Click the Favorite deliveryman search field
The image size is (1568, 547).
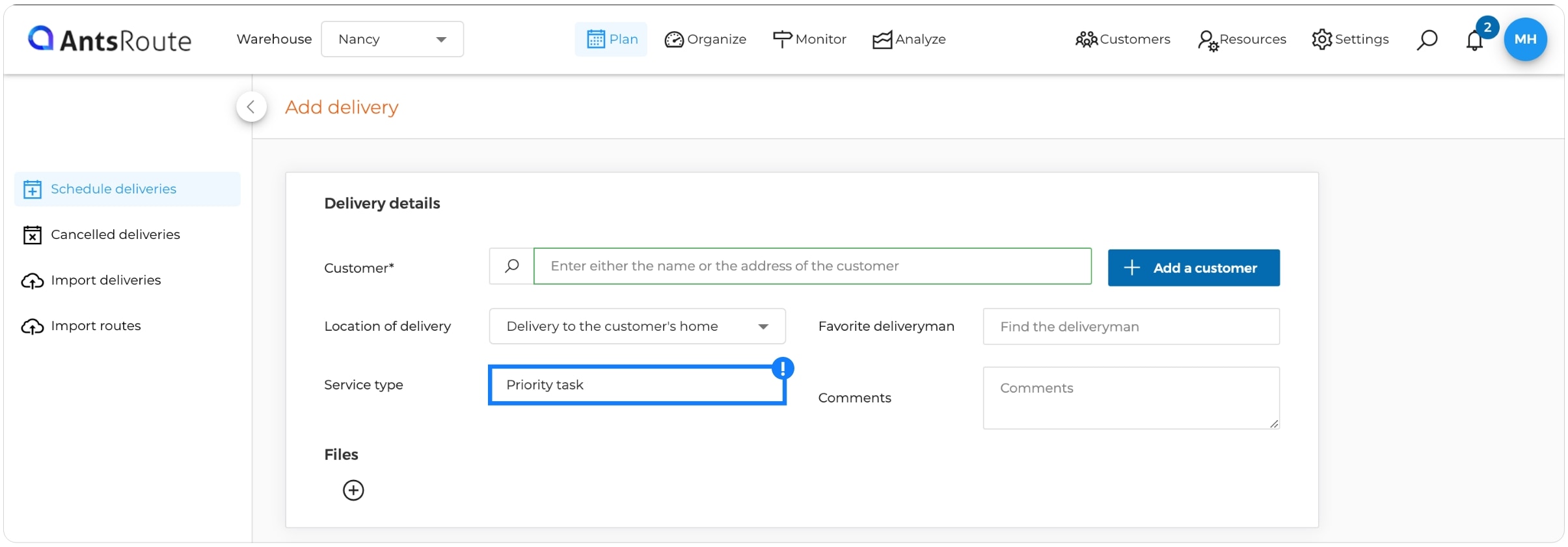pyautogui.click(x=1131, y=326)
